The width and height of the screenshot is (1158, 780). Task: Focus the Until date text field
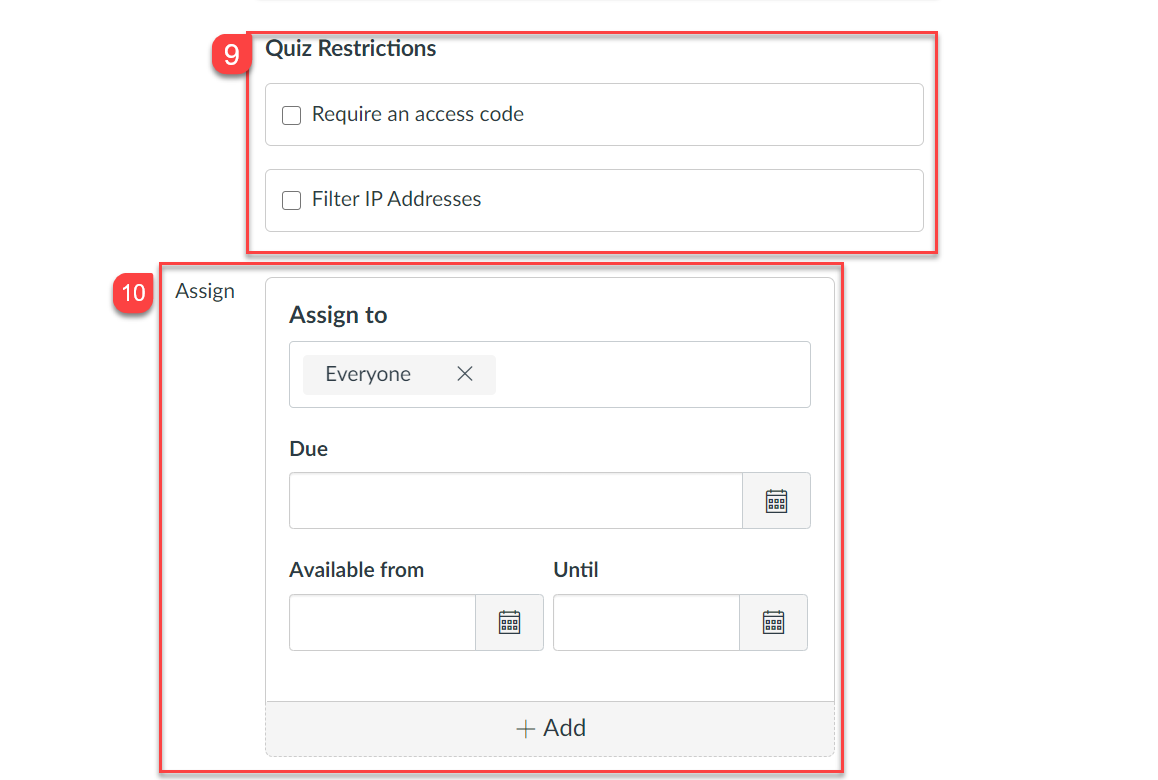coord(646,623)
